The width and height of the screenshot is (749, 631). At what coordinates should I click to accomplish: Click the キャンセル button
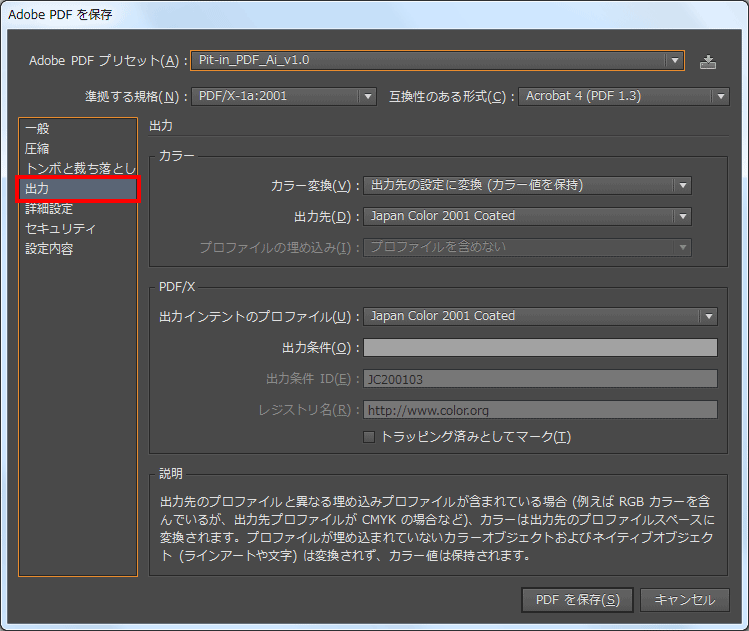685,600
